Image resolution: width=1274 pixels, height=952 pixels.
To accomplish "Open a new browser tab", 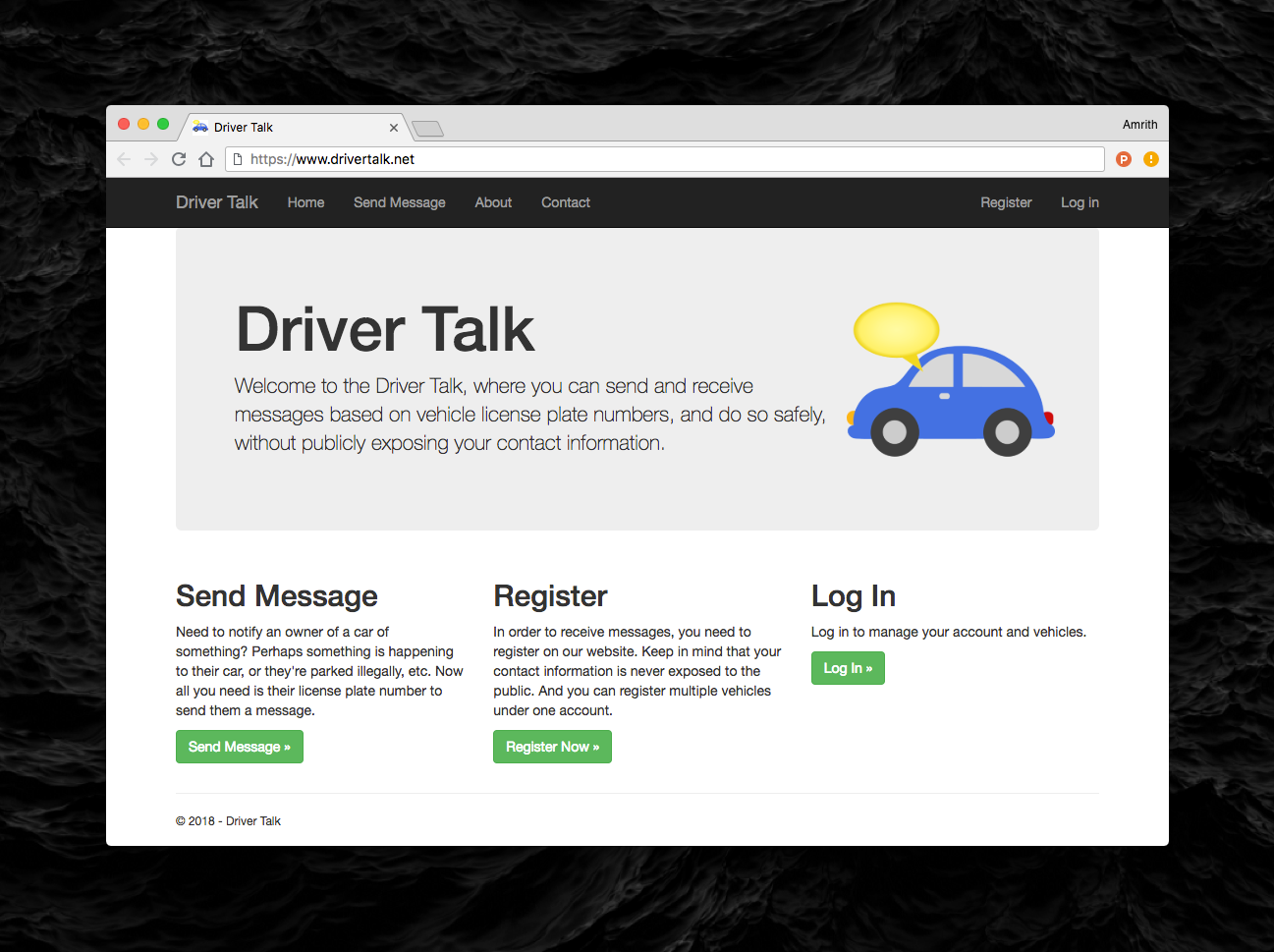I will tap(426, 128).
